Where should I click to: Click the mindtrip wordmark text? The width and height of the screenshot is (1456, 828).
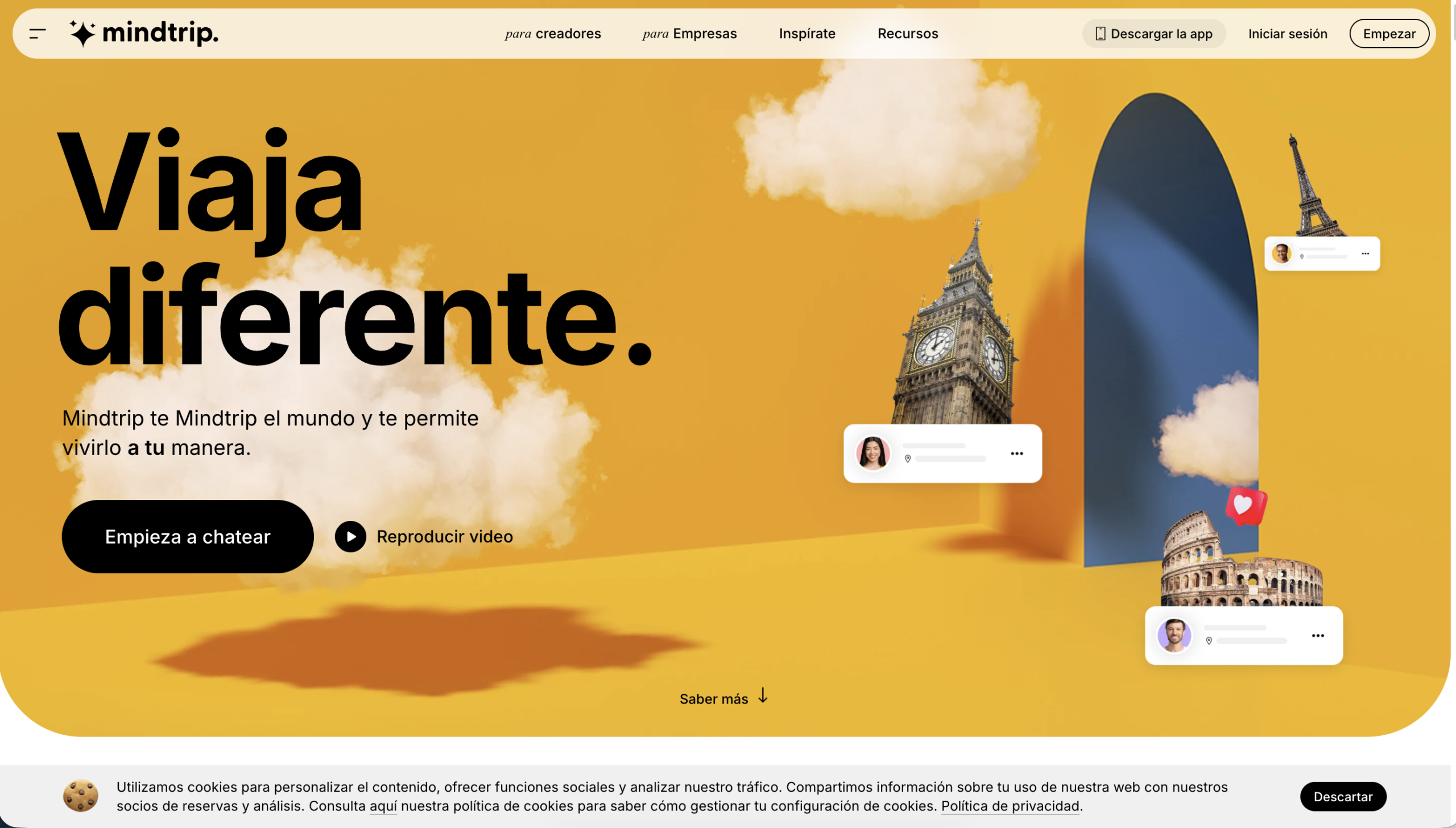pyautogui.click(x=160, y=33)
